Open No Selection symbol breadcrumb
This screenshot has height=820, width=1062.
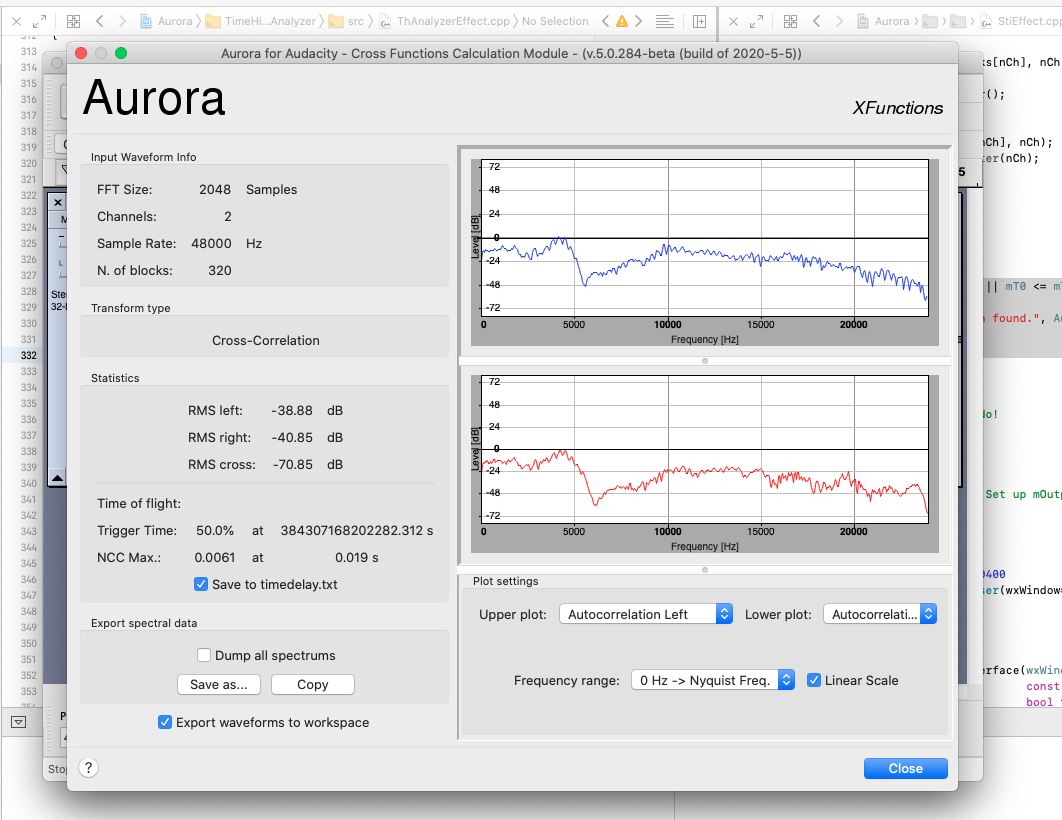[555, 22]
